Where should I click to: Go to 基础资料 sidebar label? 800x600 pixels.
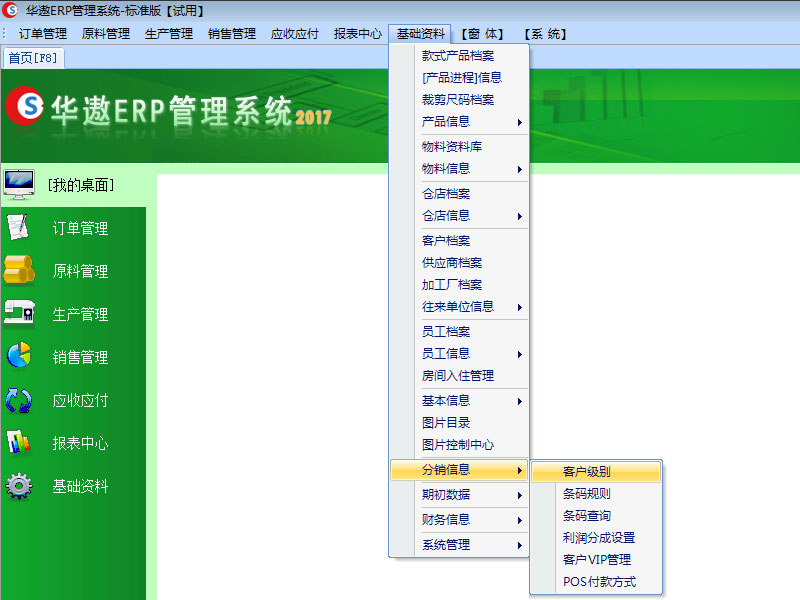coord(80,486)
